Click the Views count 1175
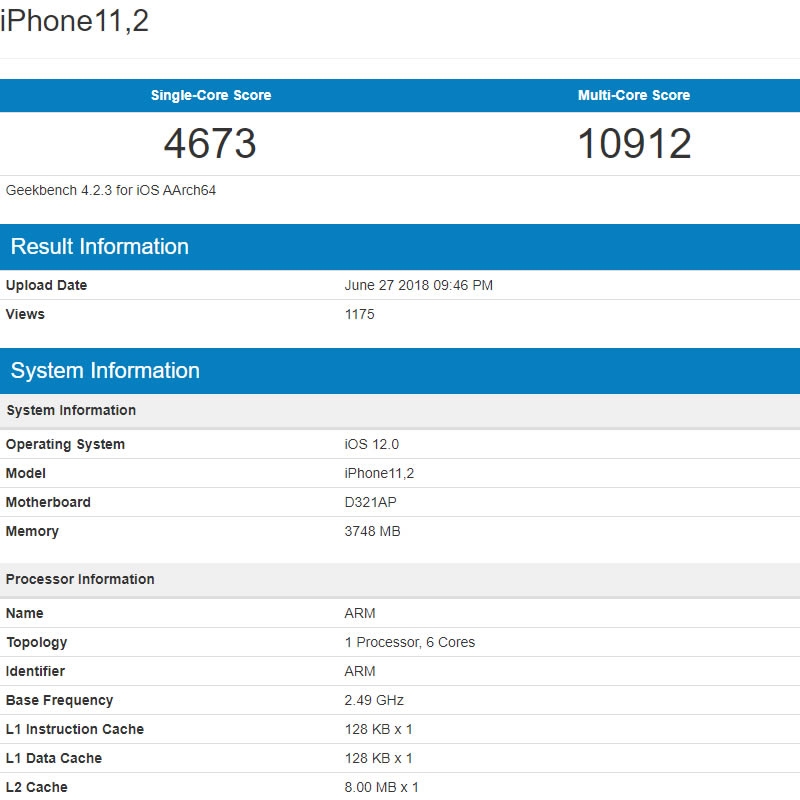This screenshot has width=800, height=800. tap(359, 314)
